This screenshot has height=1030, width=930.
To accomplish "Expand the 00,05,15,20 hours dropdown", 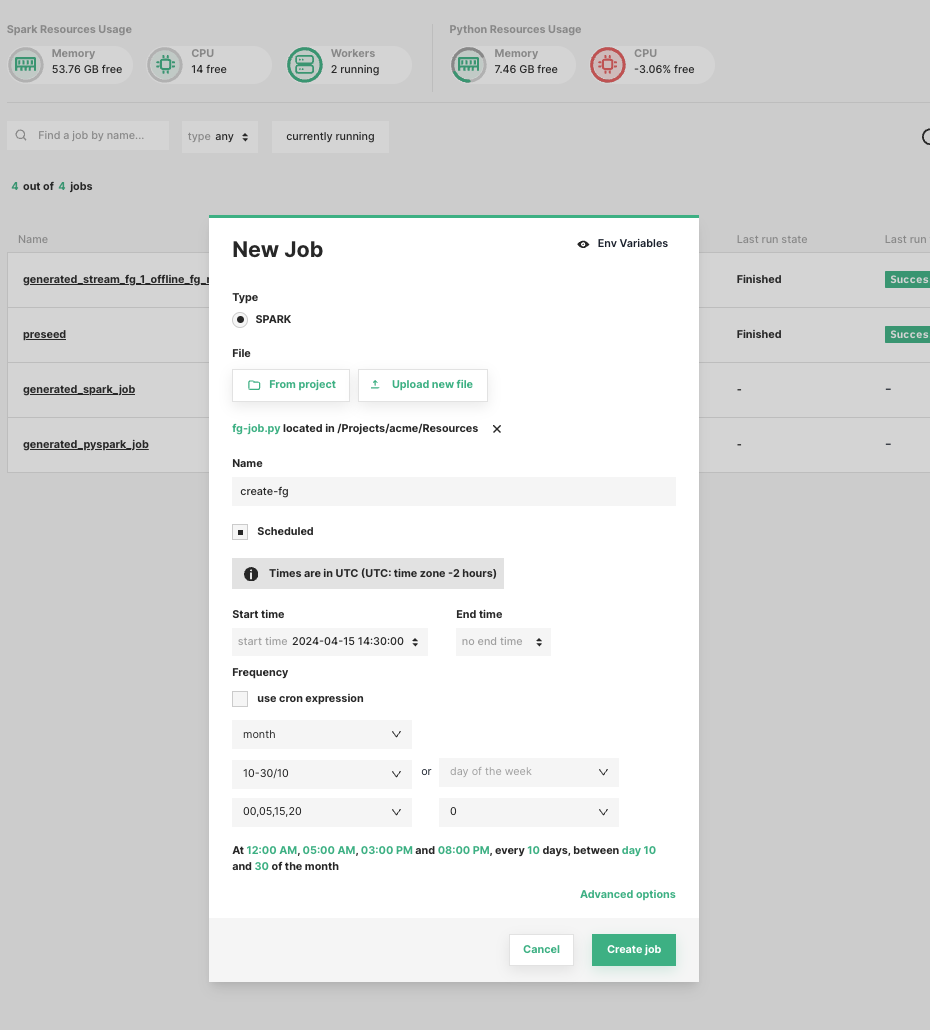I will (321, 812).
